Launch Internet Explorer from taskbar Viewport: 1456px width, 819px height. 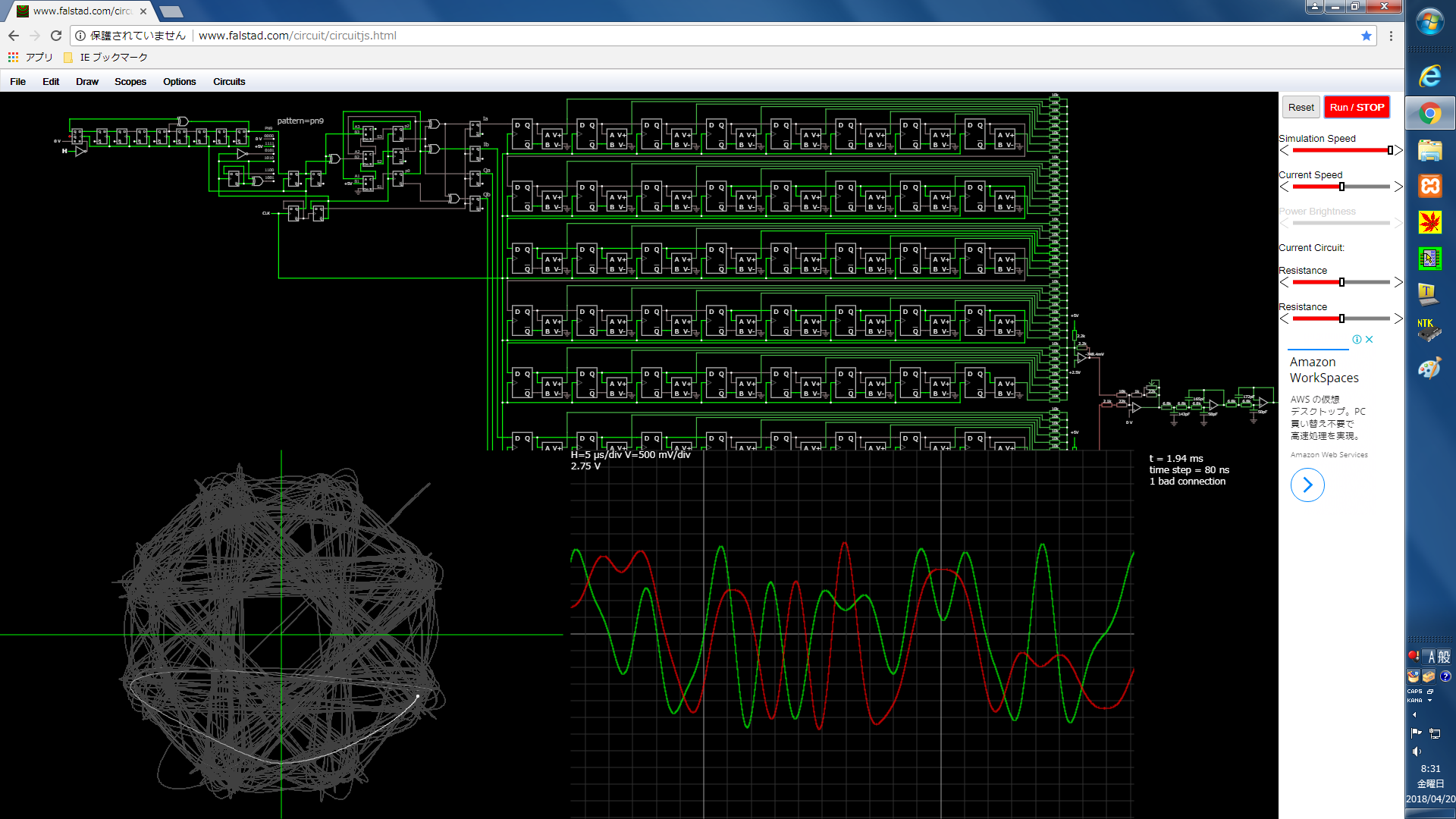(1430, 76)
